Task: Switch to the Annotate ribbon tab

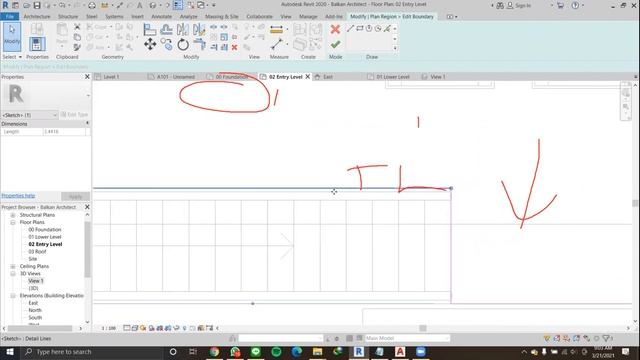Action: coord(162,16)
